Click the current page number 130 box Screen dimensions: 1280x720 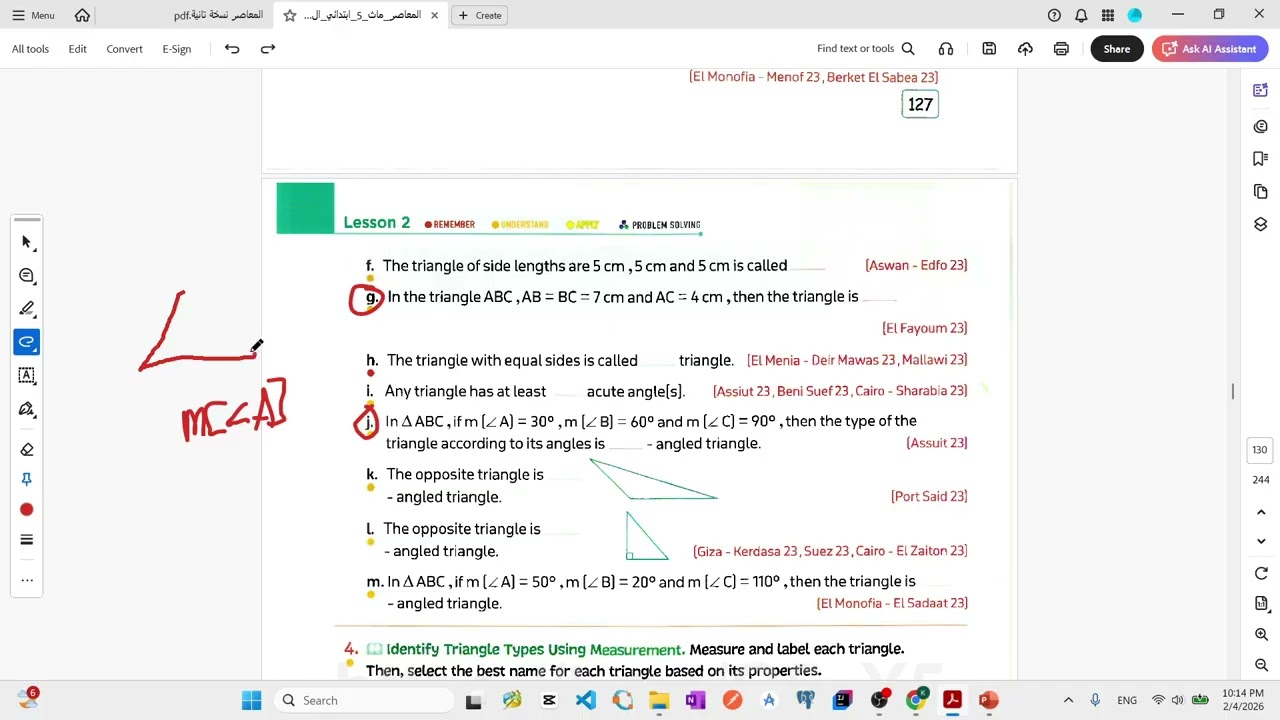[1260, 450]
